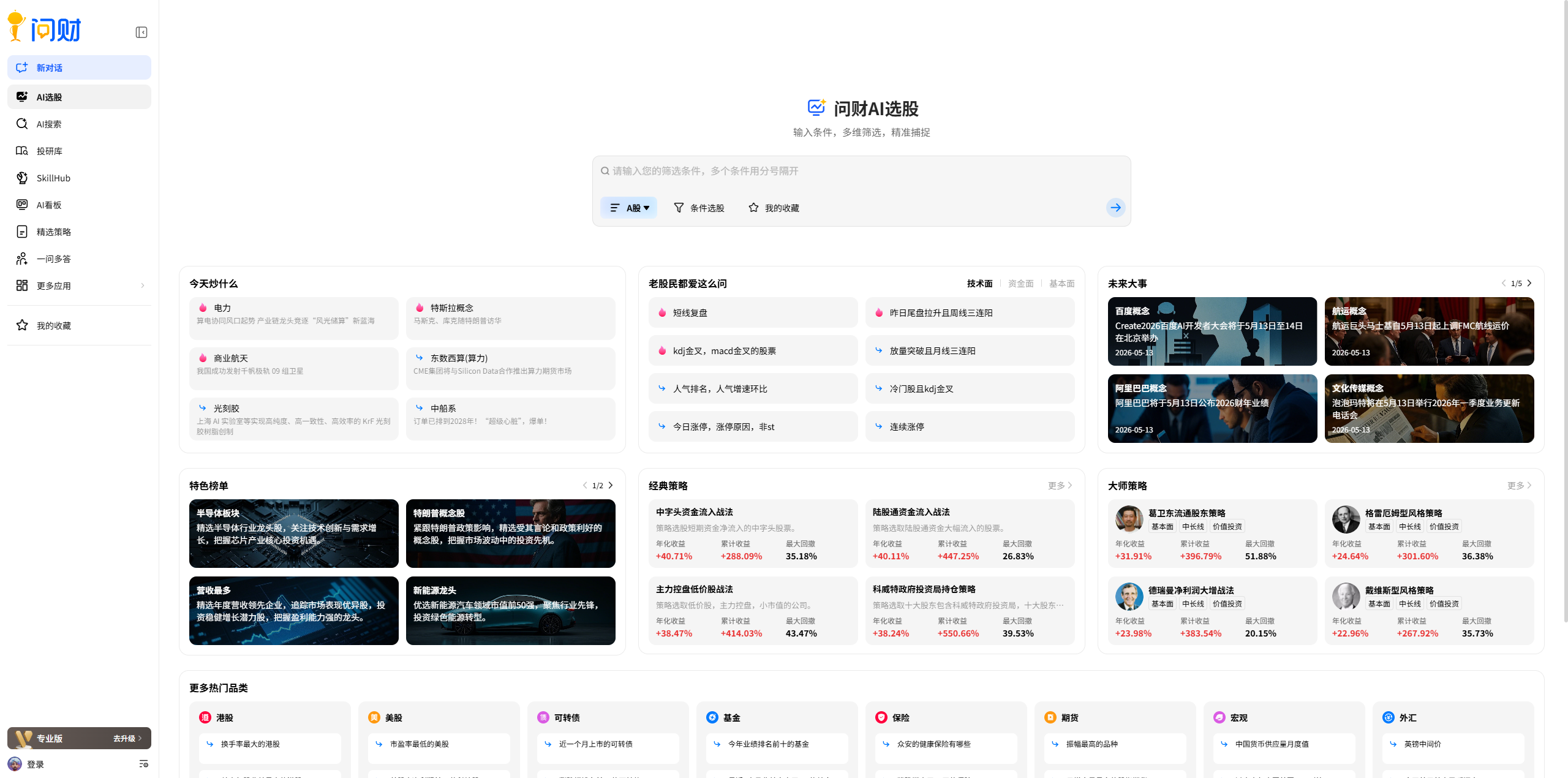Switch to the 资金面 tab
The image size is (1568, 778).
click(x=1020, y=284)
